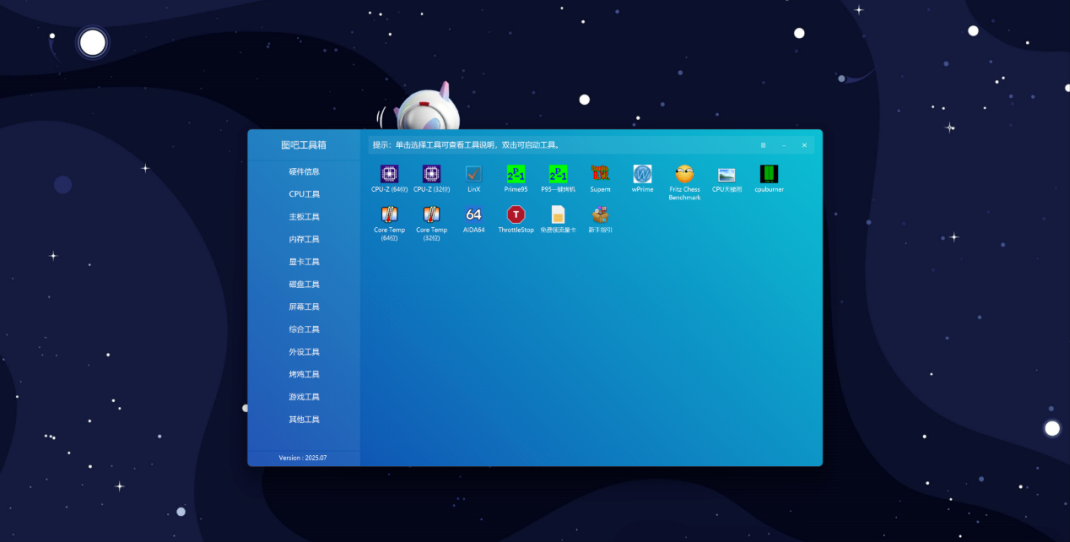Select the 显卡工具 category

click(304, 262)
